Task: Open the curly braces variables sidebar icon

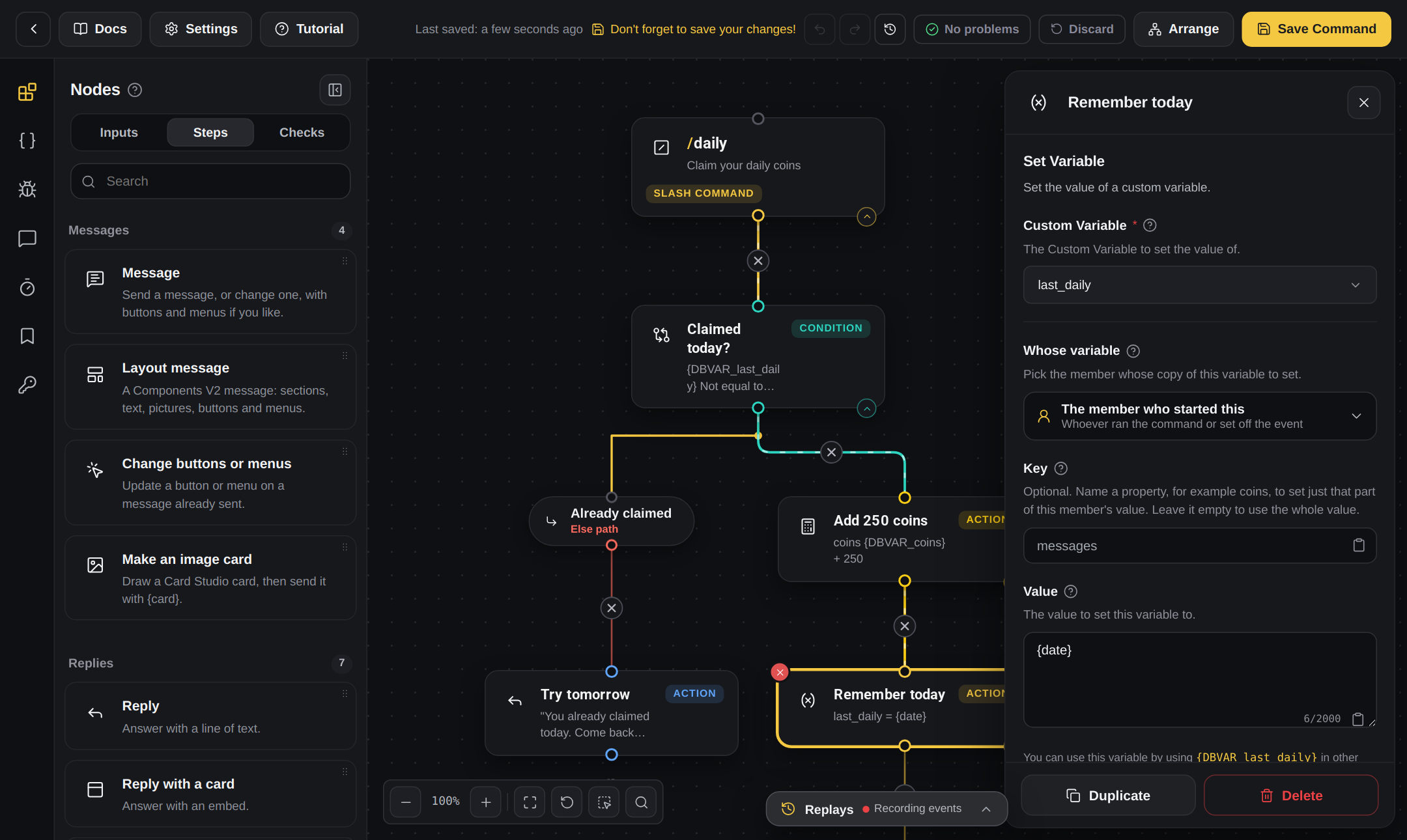Action: (27, 141)
